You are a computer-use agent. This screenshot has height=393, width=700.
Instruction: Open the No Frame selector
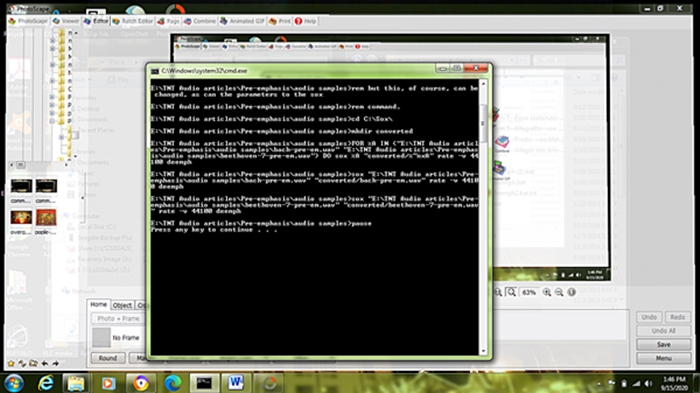117,338
